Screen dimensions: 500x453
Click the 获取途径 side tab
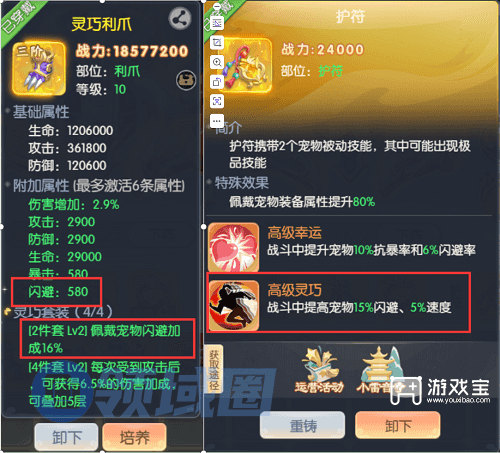(x=214, y=369)
